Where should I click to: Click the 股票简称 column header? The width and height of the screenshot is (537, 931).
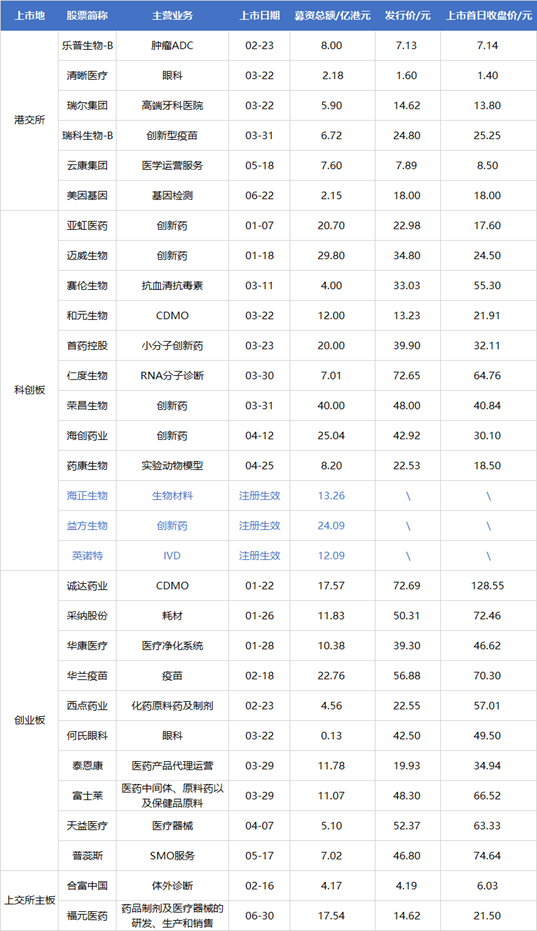point(87,15)
